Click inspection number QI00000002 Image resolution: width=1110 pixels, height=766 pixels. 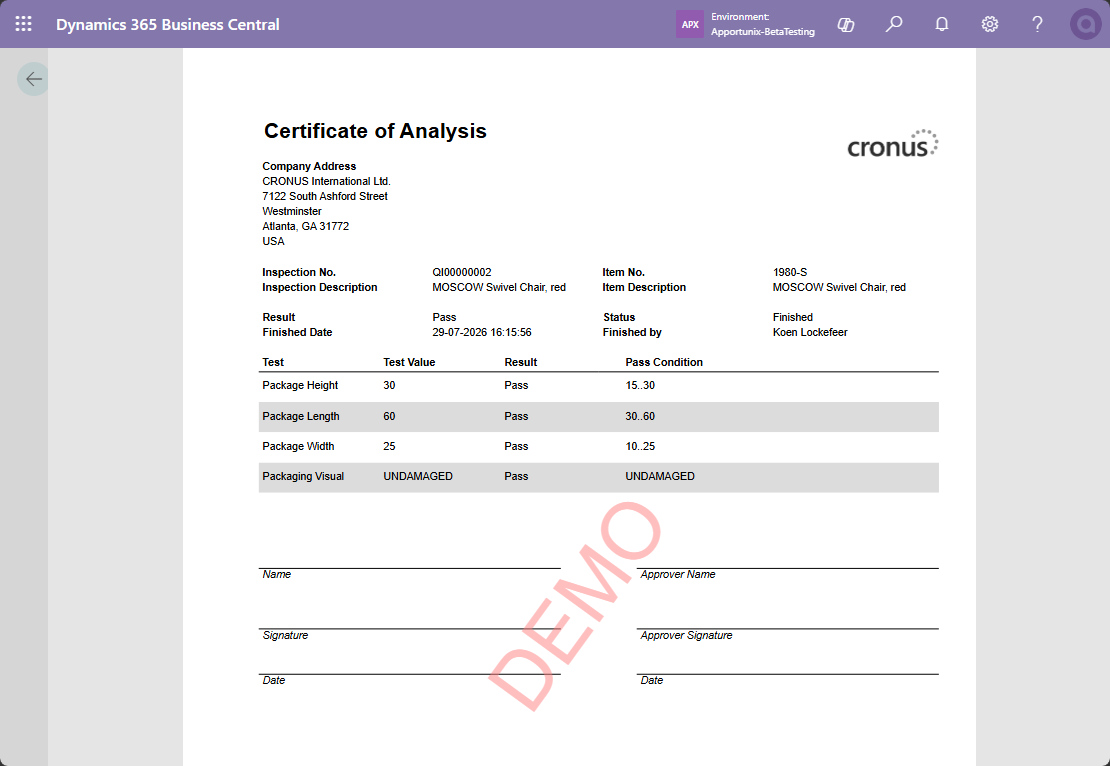point(462,273)
